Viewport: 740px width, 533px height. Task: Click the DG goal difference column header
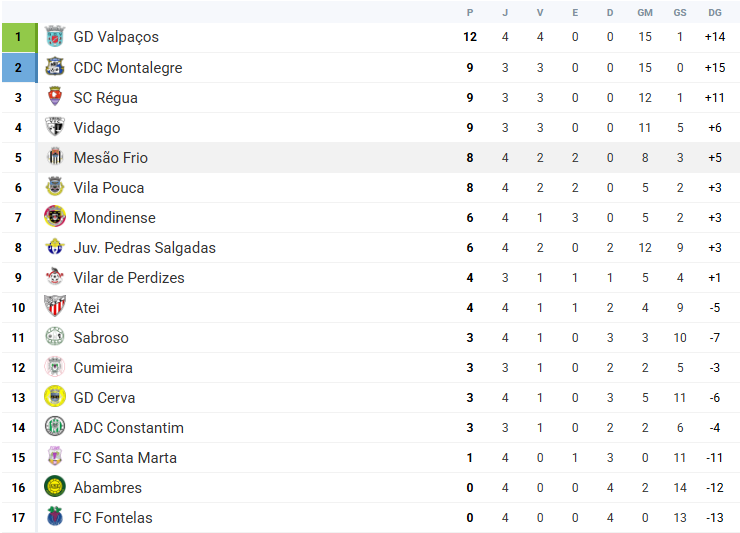pos(715,13)
